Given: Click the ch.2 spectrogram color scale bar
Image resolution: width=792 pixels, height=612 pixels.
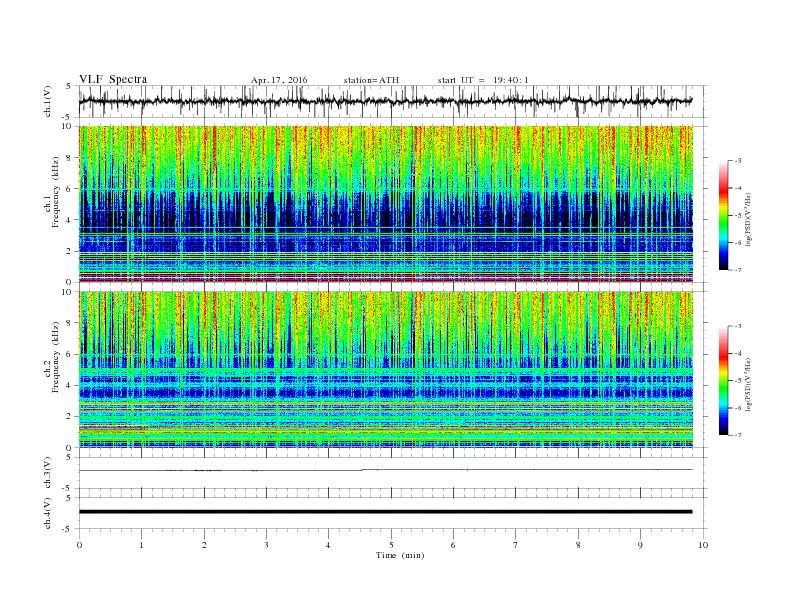Looking at the screenshot, I should coord(724,380).
